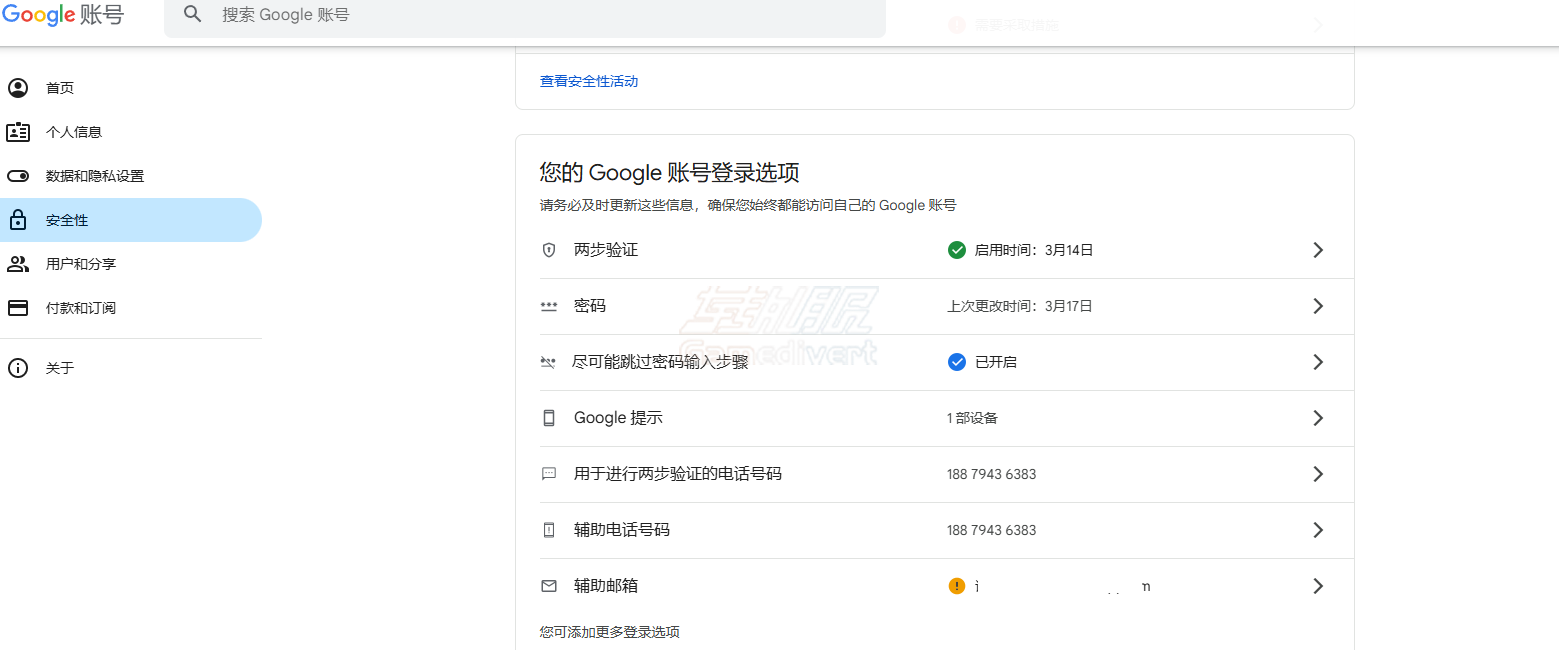Click the text 上次更改时间：3月17日
This screenshot has width=1559, height=650.
[x=1020, y=306]
